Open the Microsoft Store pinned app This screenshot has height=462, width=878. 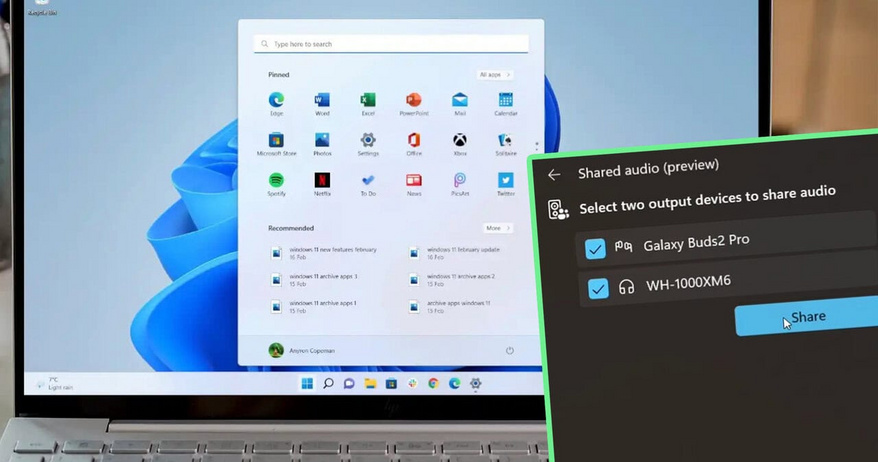276,141
